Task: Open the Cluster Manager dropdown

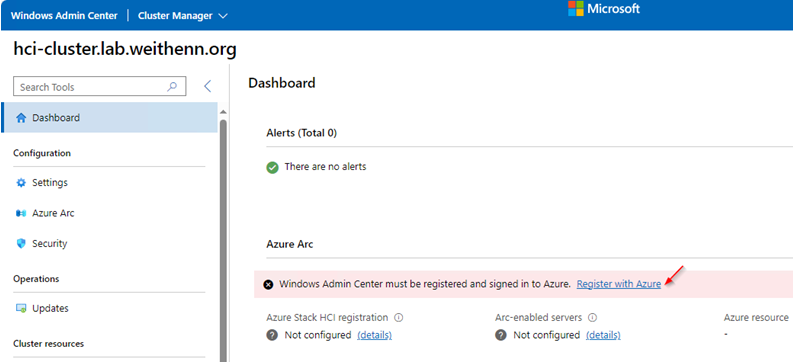Action: point(183,16)
